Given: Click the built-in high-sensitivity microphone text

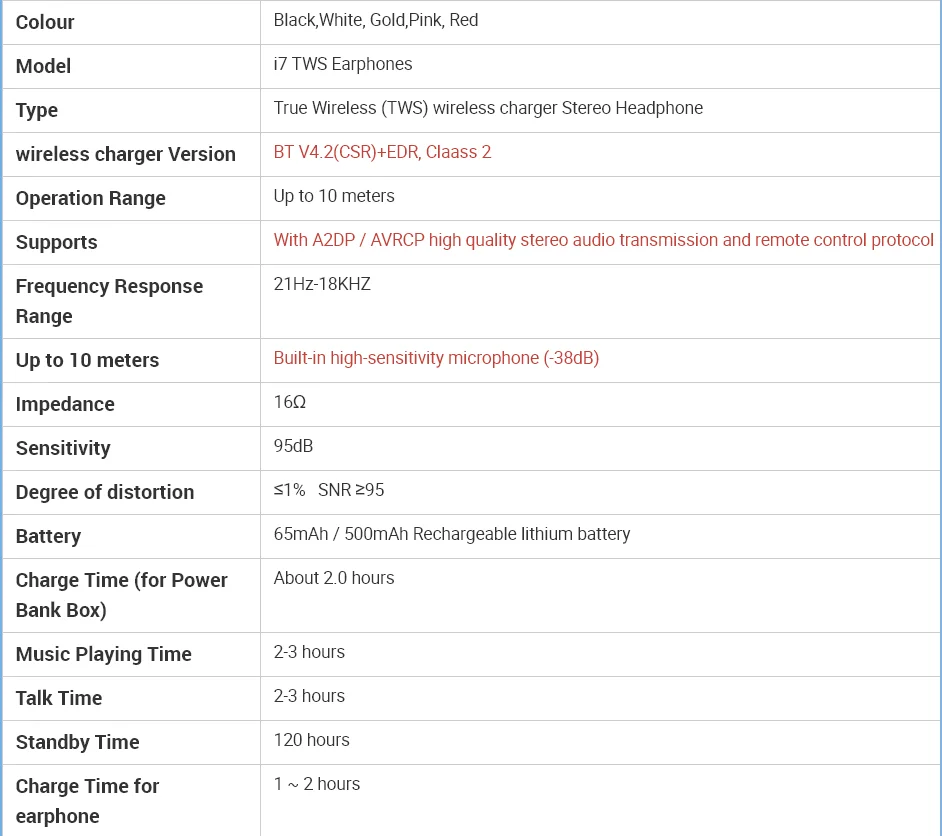Looking at the screenshot, I should (436, 358).
